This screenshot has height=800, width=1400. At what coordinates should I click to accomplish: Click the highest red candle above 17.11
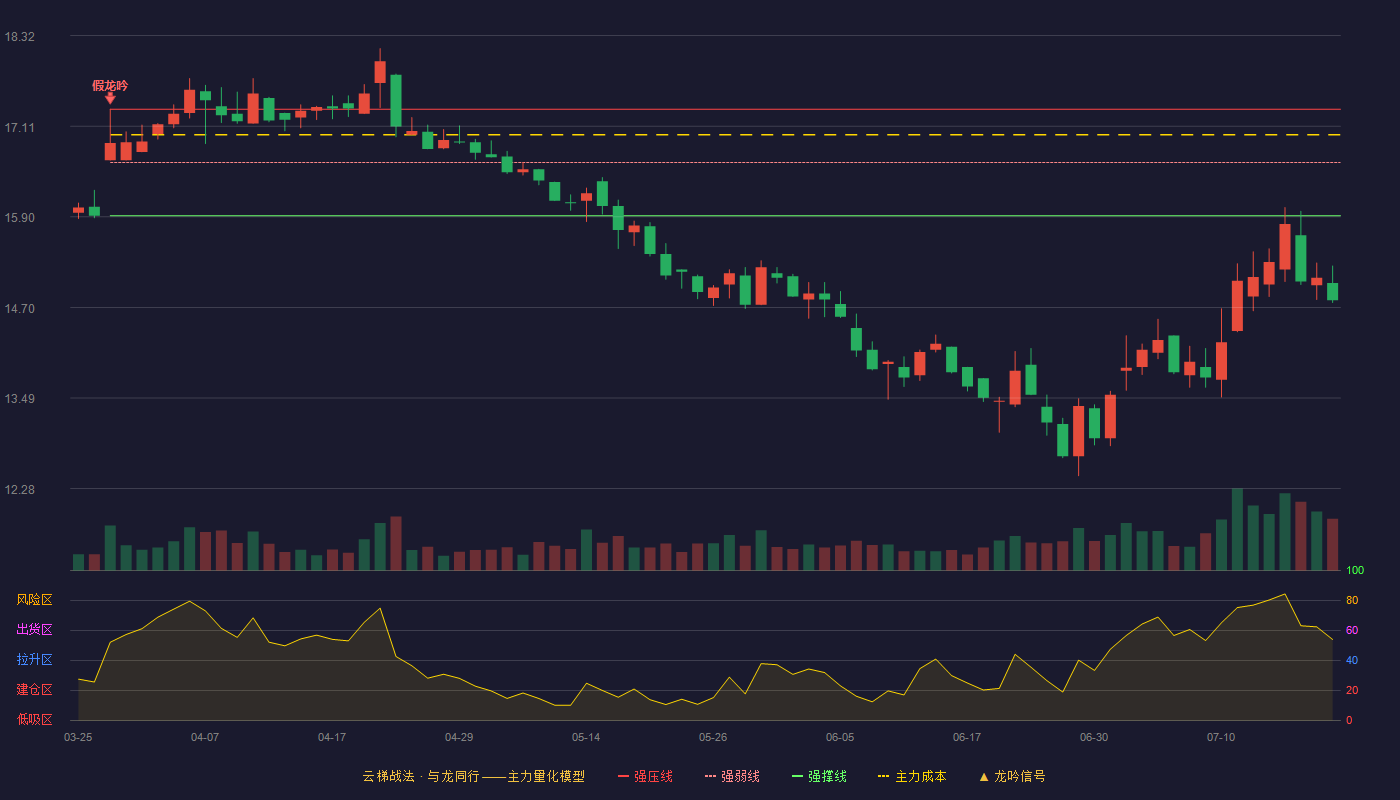380,71
